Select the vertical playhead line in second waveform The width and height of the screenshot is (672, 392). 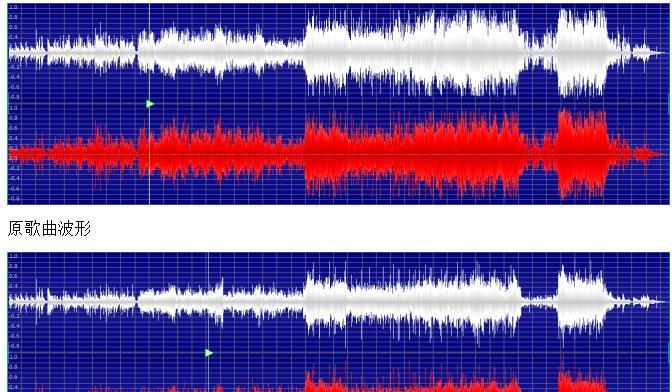coord(208,322)
